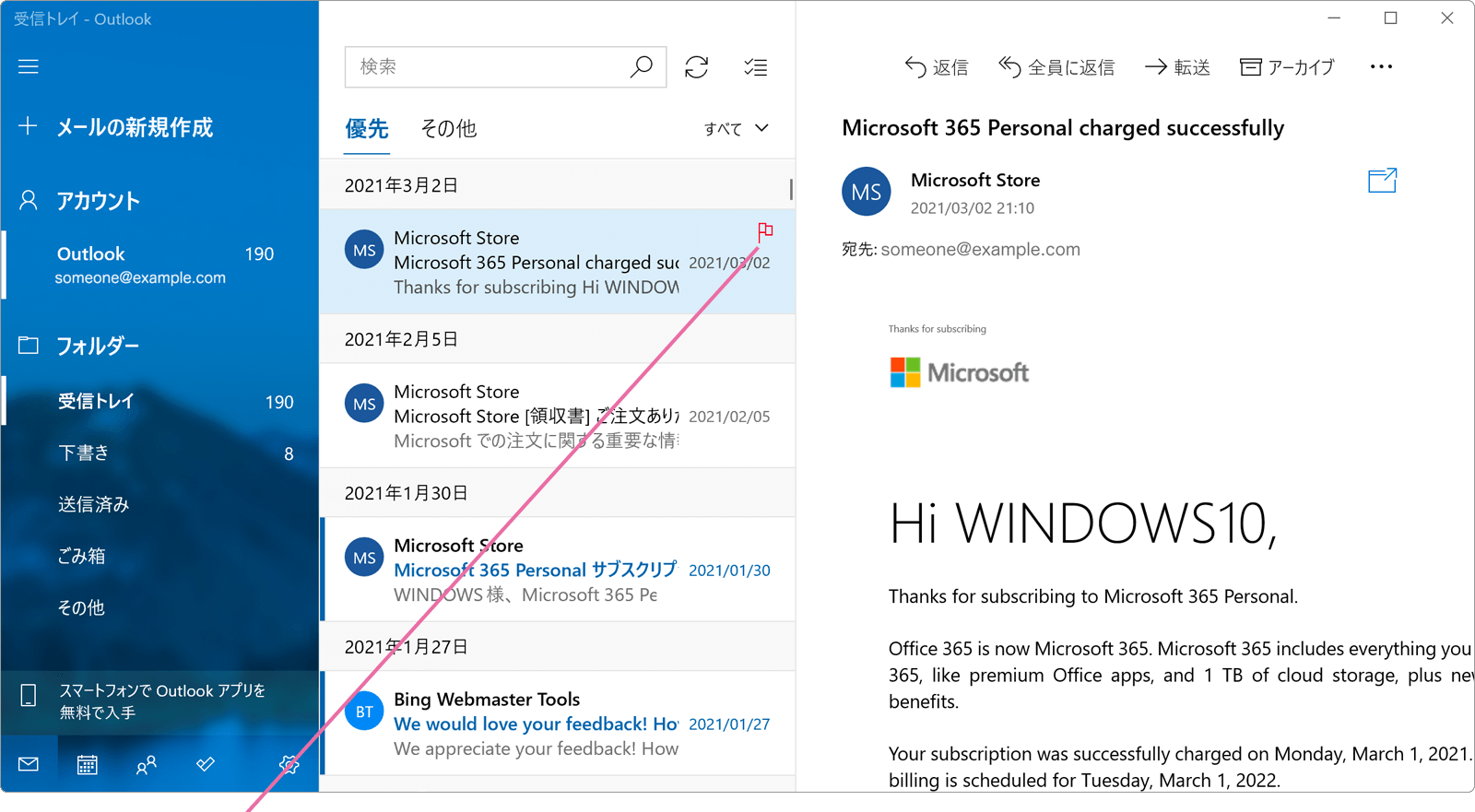The image size is (1475, 812).
Task: Maximize the Outlook window
Action: tap(1390, 18)
